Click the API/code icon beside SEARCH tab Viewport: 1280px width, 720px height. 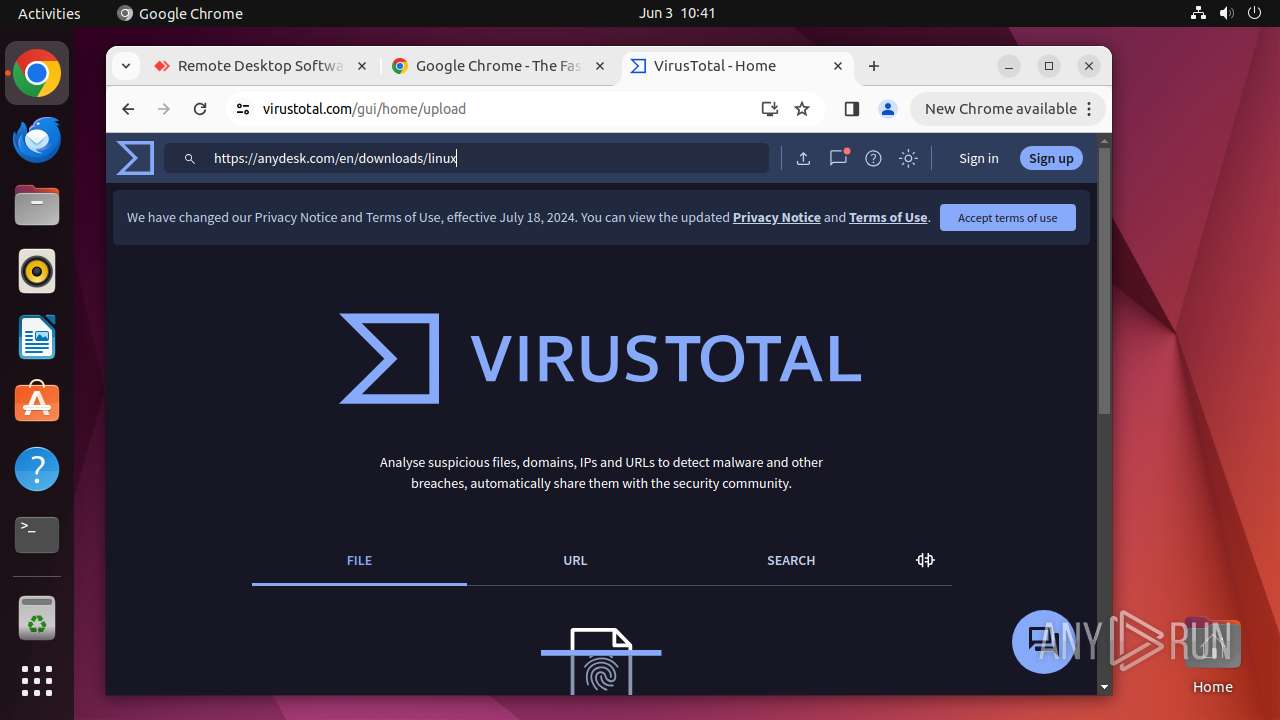pos(925,560)
